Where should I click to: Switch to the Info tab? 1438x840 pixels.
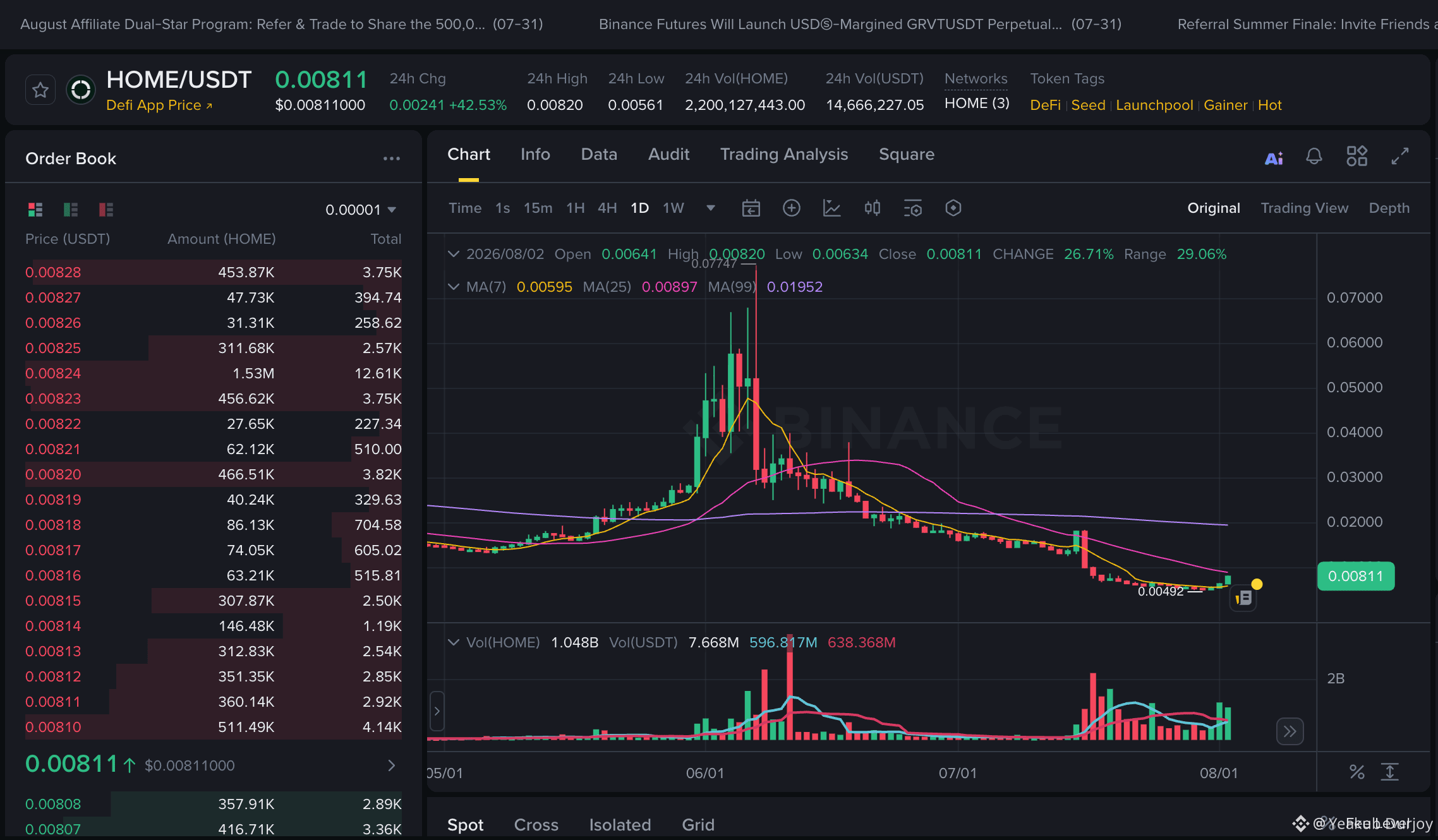(535, 155)
